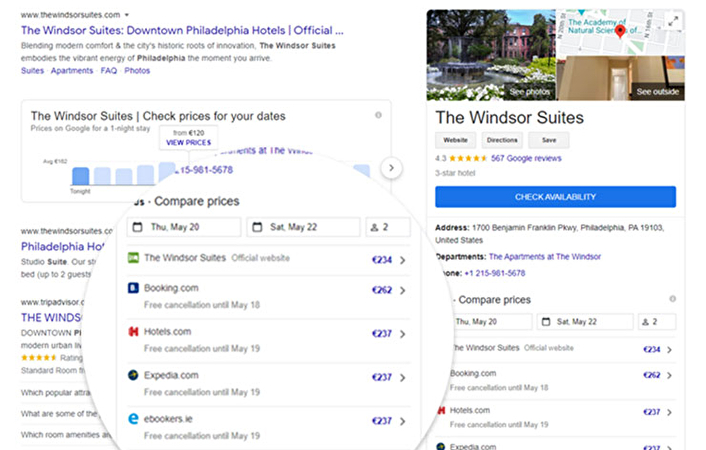Click the info icon in price check card

378,115
